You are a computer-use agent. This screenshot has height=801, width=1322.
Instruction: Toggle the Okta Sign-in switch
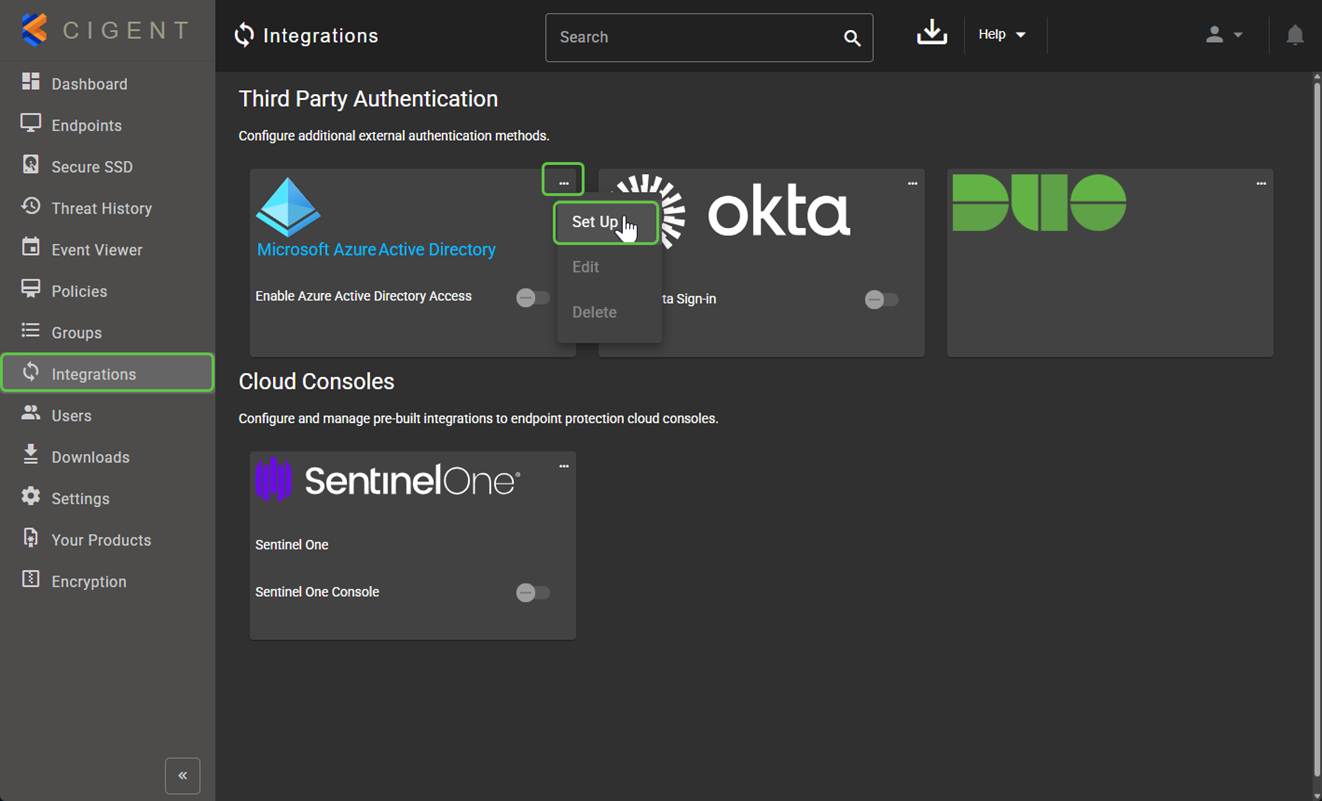[x=881, y=300]
